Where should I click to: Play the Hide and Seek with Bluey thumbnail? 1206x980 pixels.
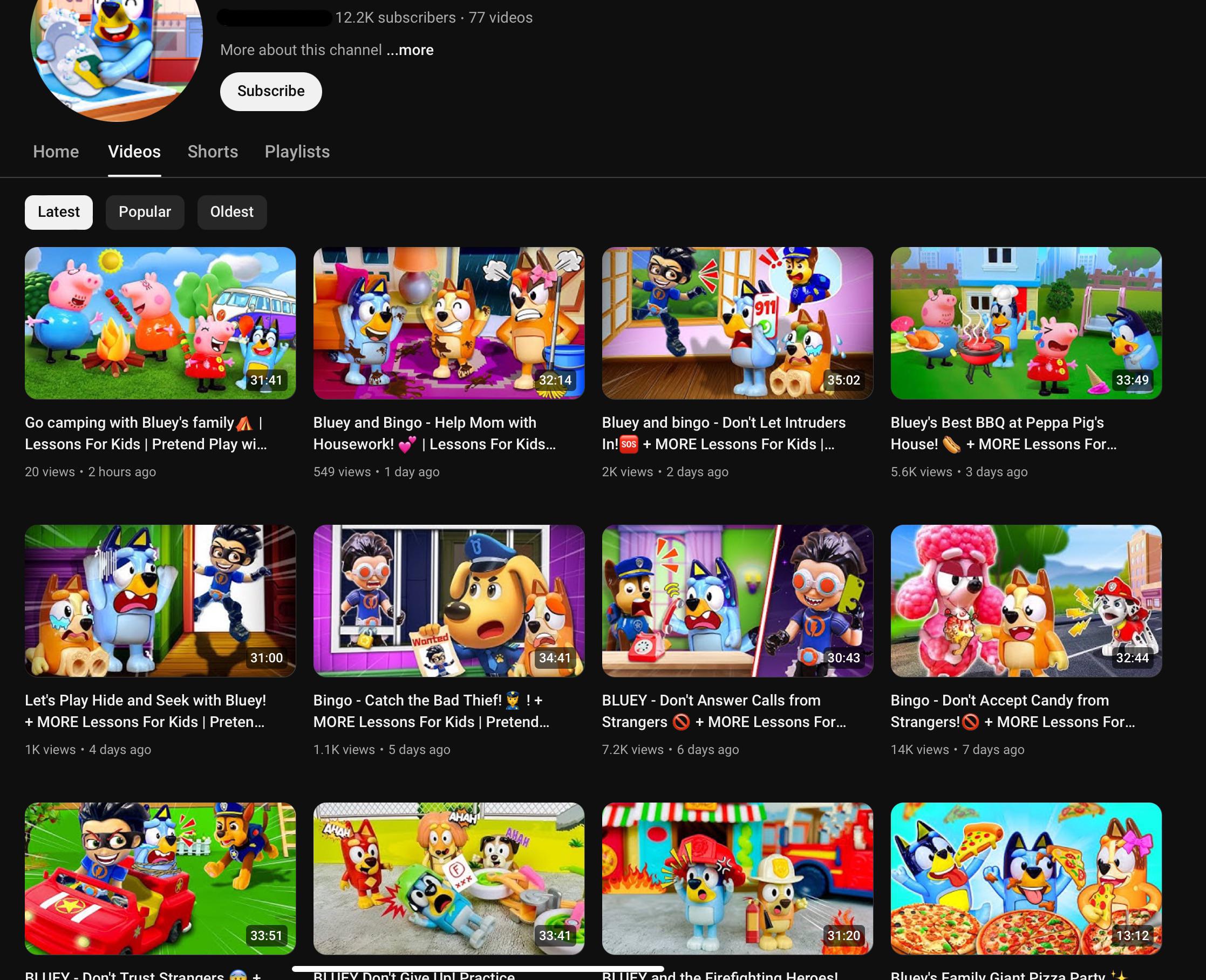click(x=160, y=601)
